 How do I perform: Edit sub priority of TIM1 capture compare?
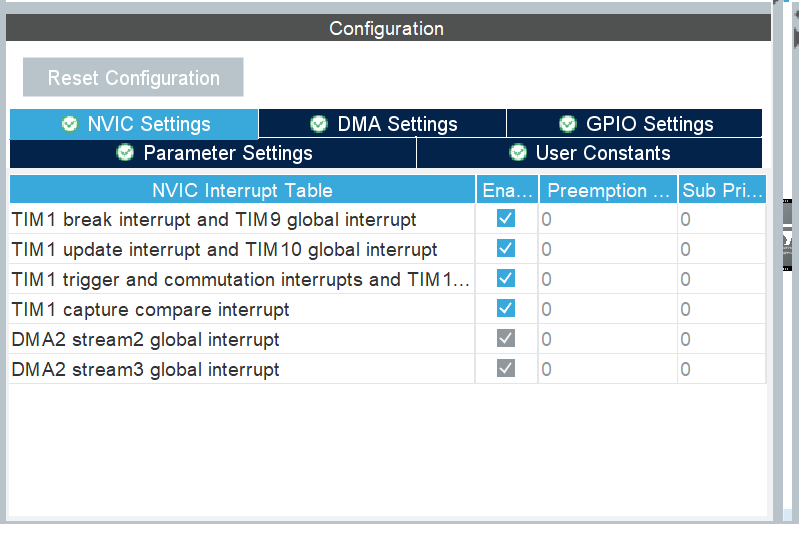pos(721,309)
